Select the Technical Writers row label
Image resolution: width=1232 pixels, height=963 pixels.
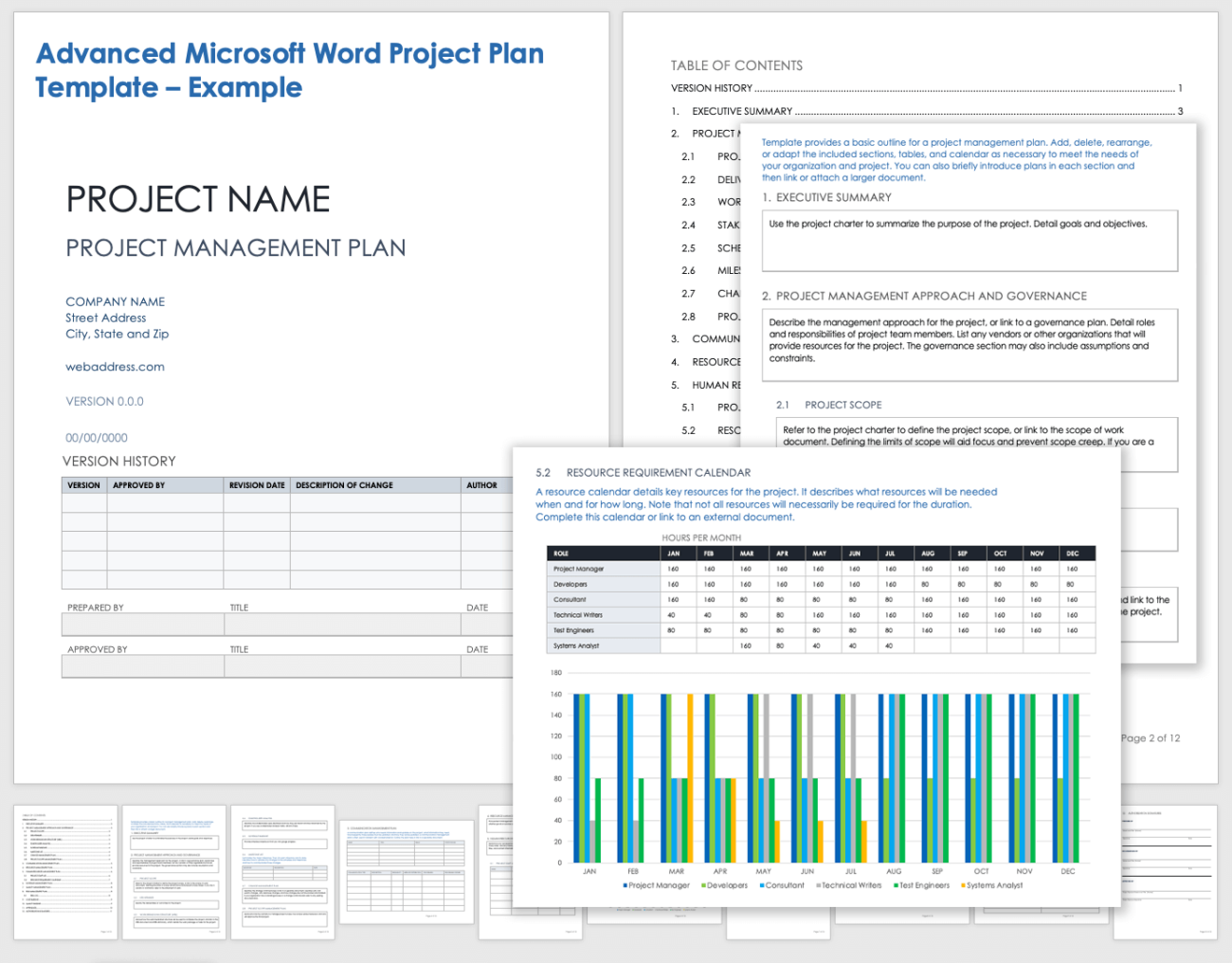[578, 615]
